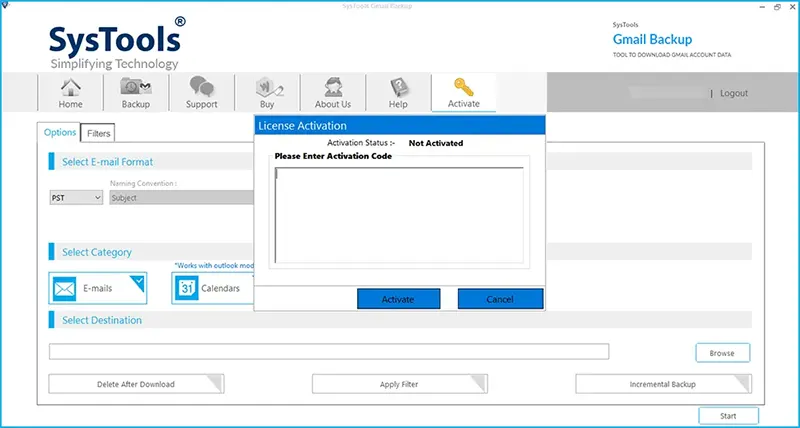Screen dimensions: 800x428
Task: Click inside the activation code text box
Action: point(399,215)
